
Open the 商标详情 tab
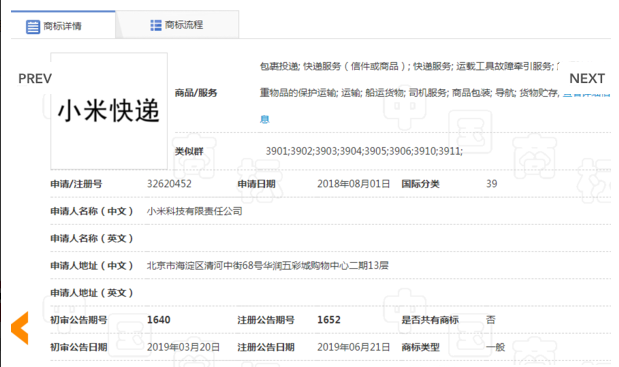pyautogui.click(x=63, y=25)
